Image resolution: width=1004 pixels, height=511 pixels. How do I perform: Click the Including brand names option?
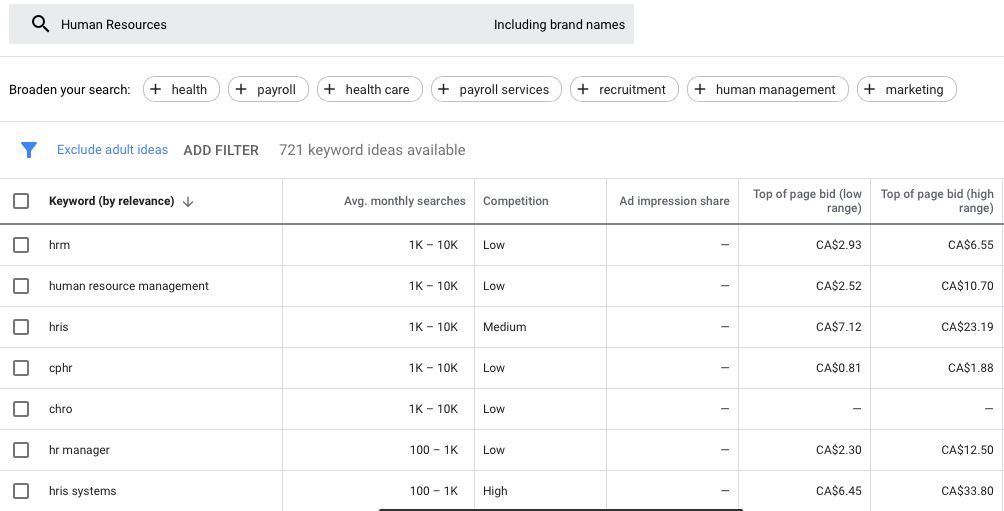coord(559,24)
